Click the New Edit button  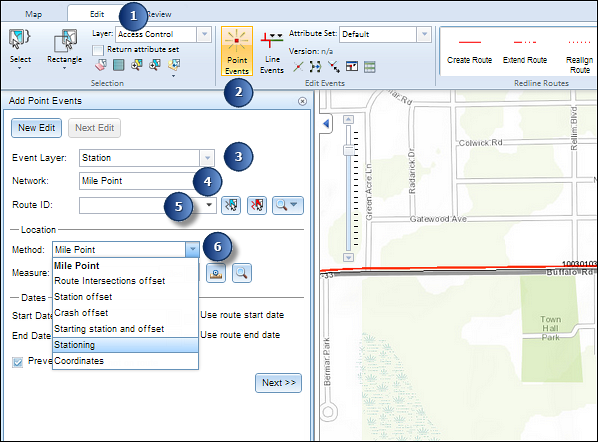[37, 128]
